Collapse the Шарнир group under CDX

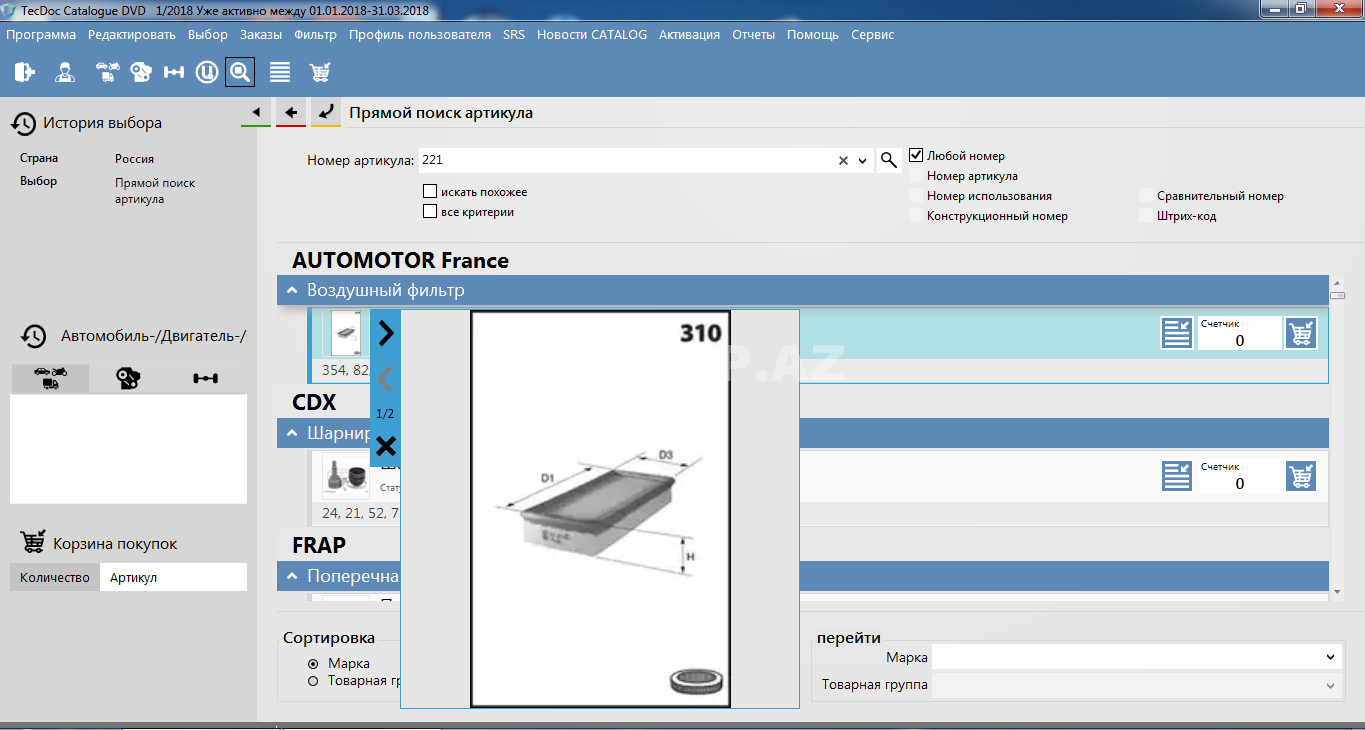click(x=292, y=433)
